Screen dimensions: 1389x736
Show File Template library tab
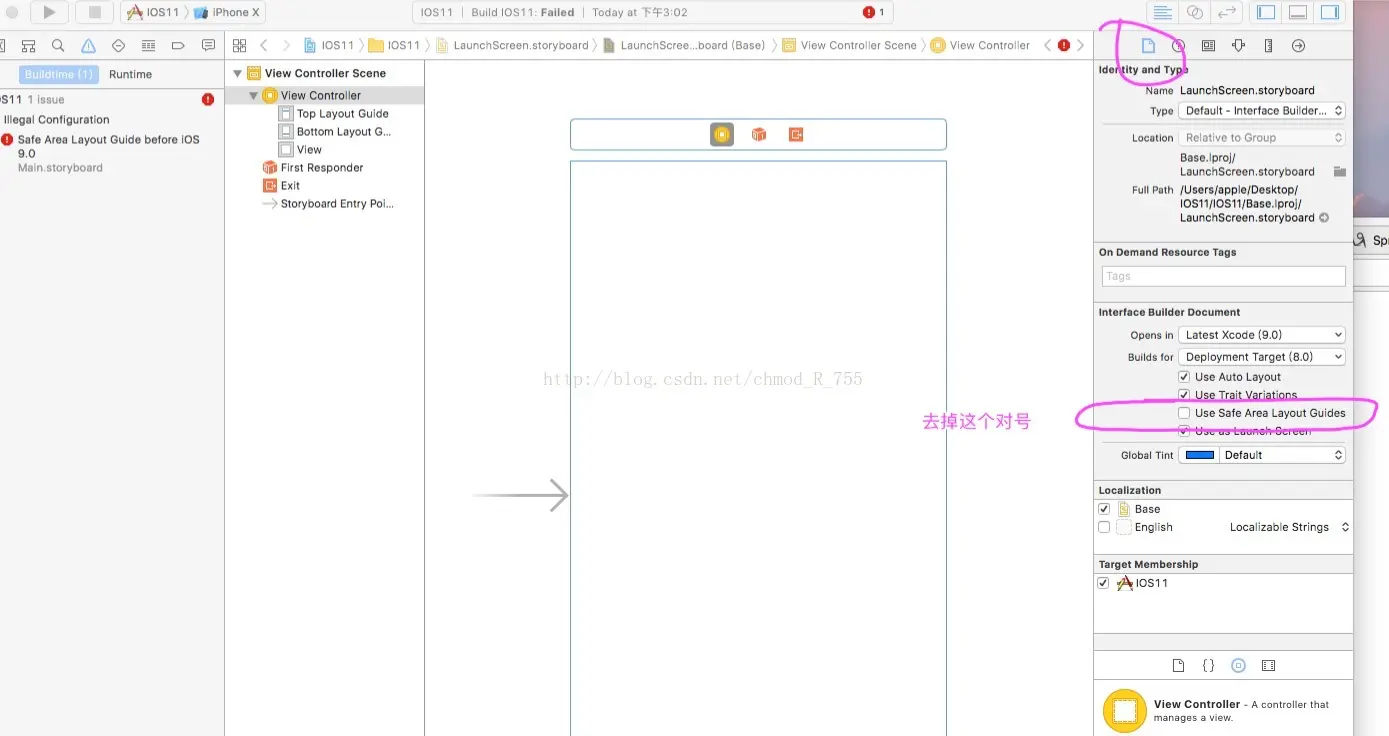pos(1178,665)
